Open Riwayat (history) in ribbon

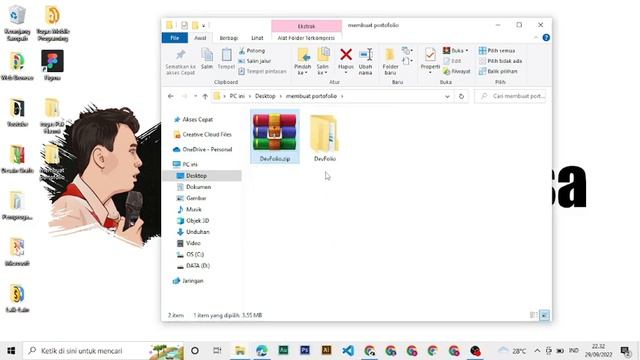tap(457, 71)
